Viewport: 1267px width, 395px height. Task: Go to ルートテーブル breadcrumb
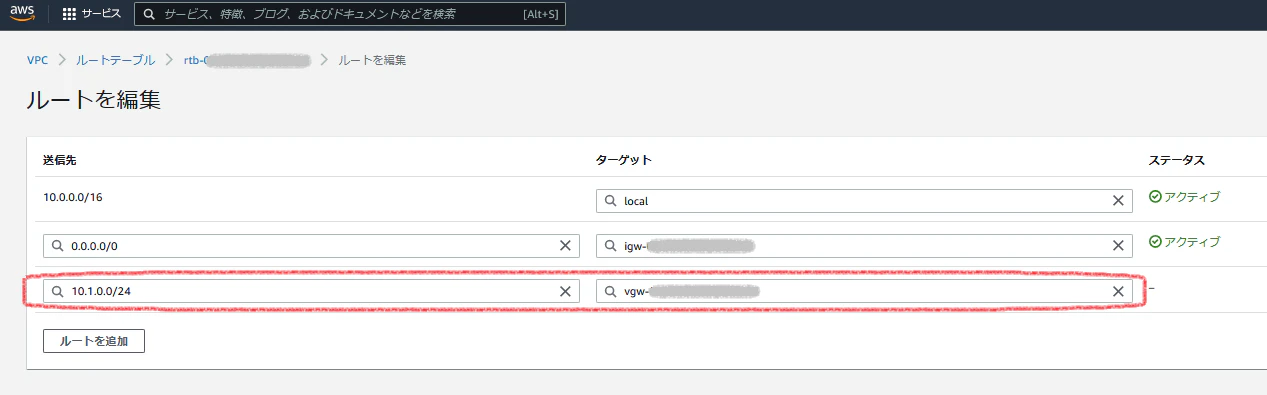(x=115, y=60)
